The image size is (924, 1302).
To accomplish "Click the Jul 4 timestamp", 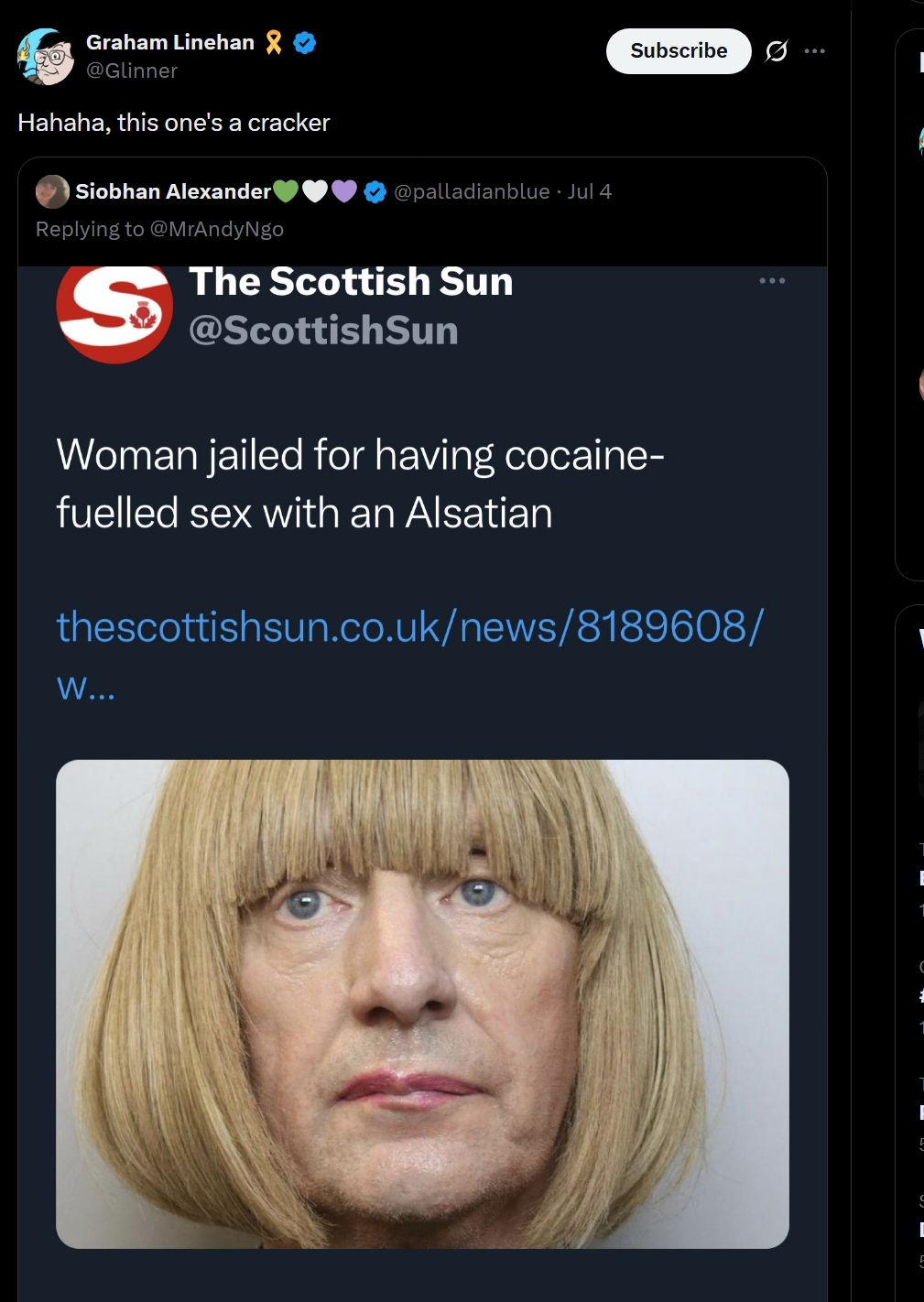I will pos(590,191).
